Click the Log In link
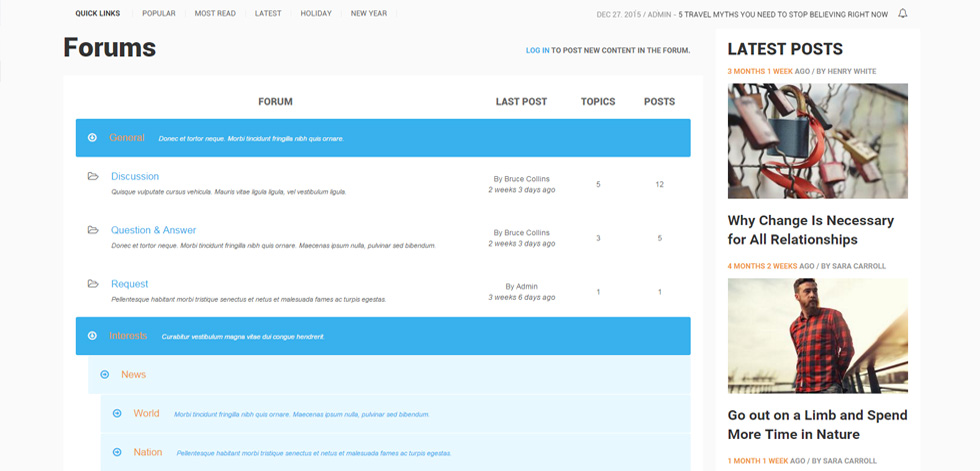Viewport: 980px width, 471px height. pyautogui.click(x=538, y=51)
